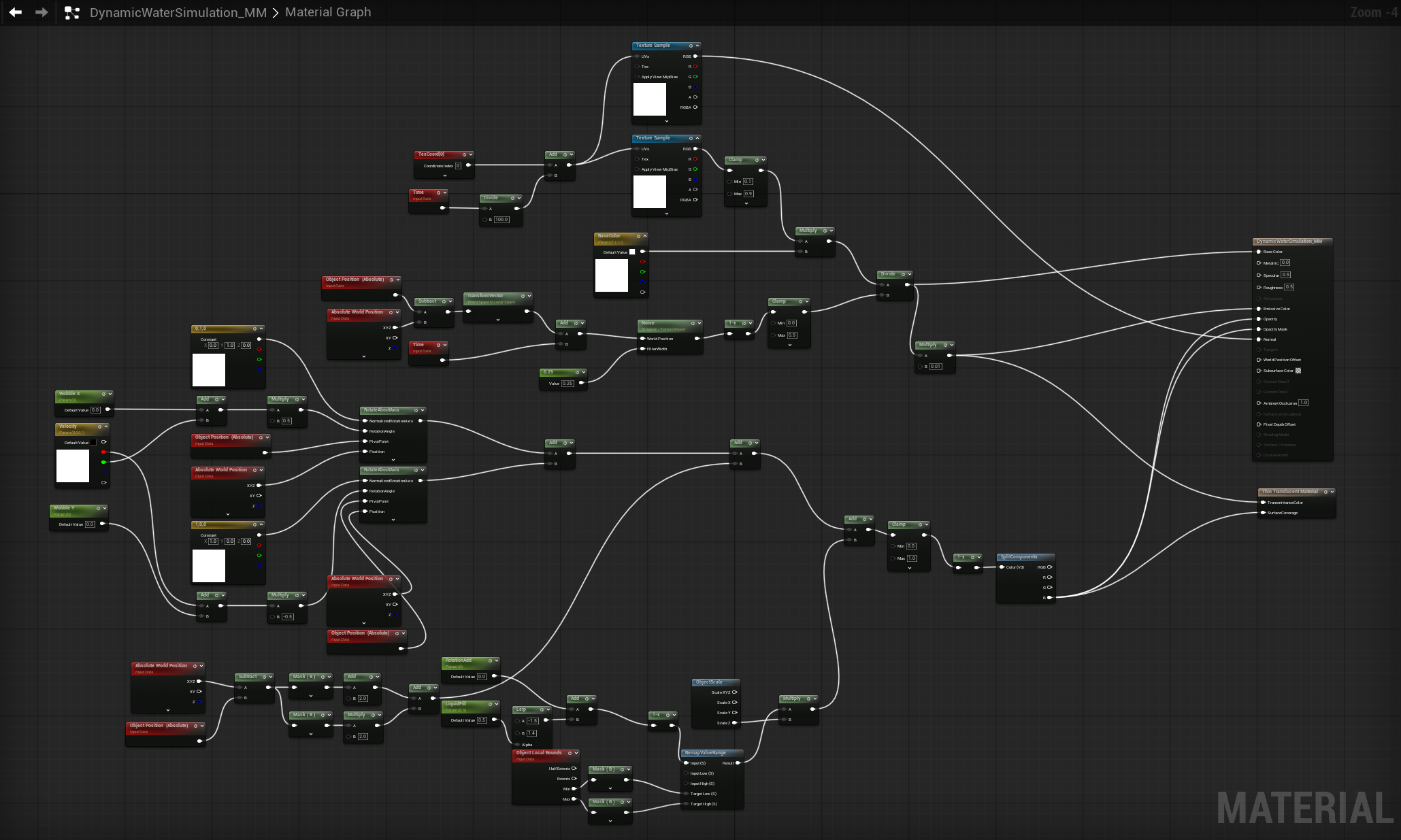Click DynamicWaterSimulation_MM in the breadcrumb
Screen dimensions: 1401x840
(x=178, y=12)
